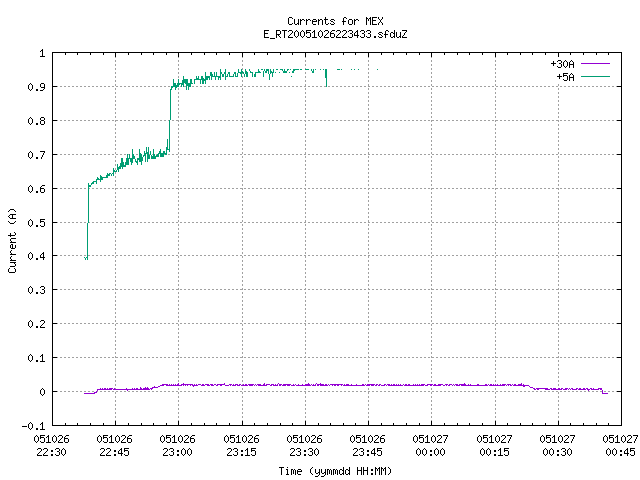Click y-axis tick value 0.5
Image resolution: width=640 pixels, height=480 pixels.
(36, 223)
